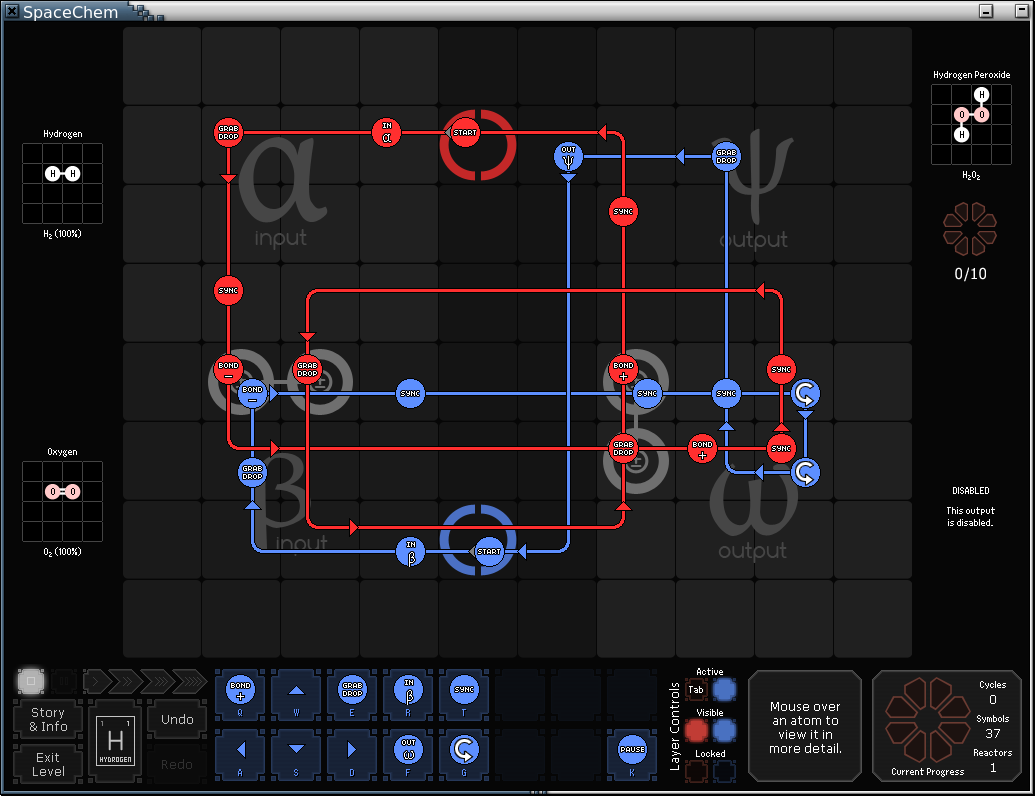Click the blue GRAB DROP node beside ψ output
The image size is (1035, 796).
[726, 156]
